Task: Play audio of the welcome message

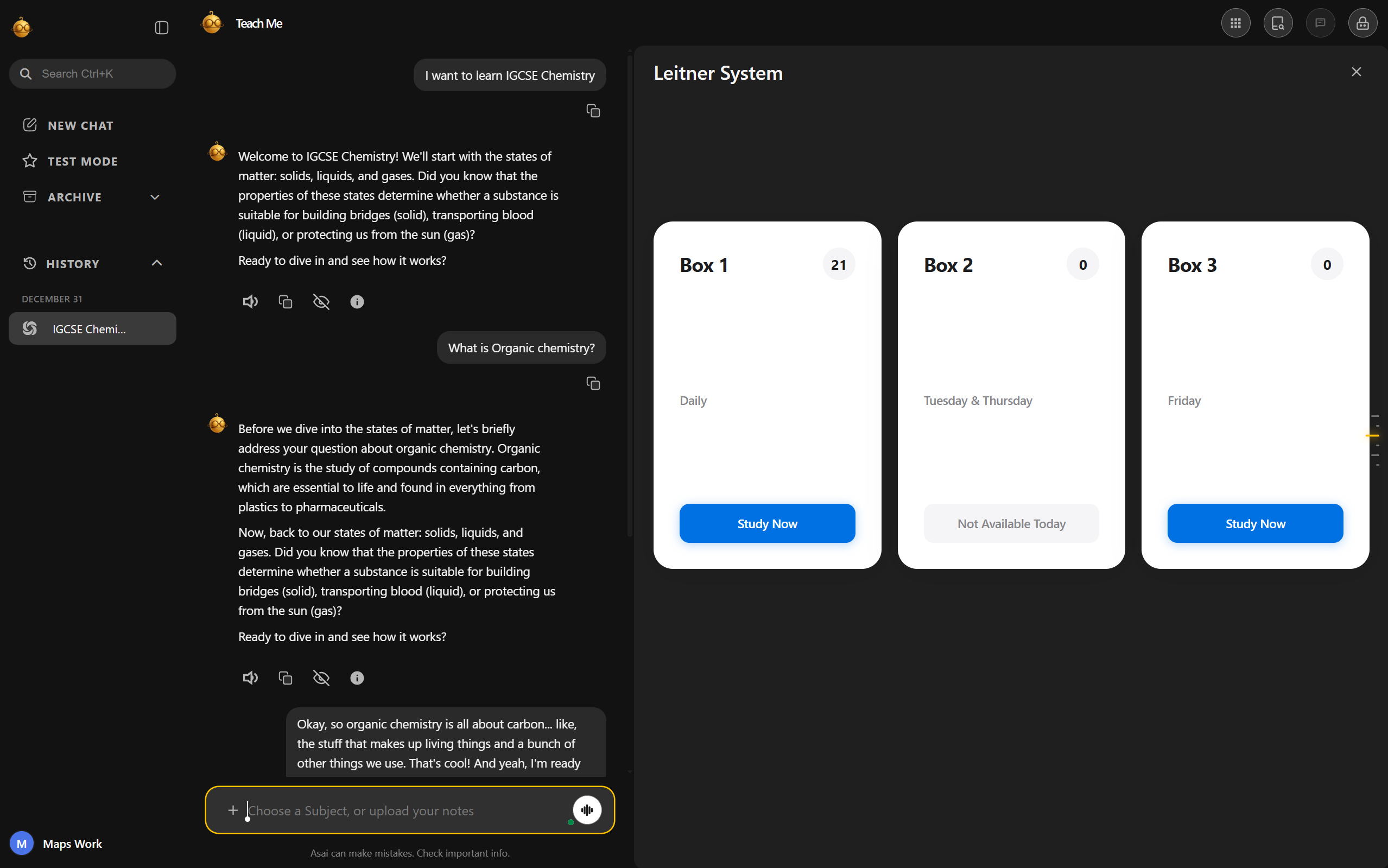Action: (x=250, y=301)
